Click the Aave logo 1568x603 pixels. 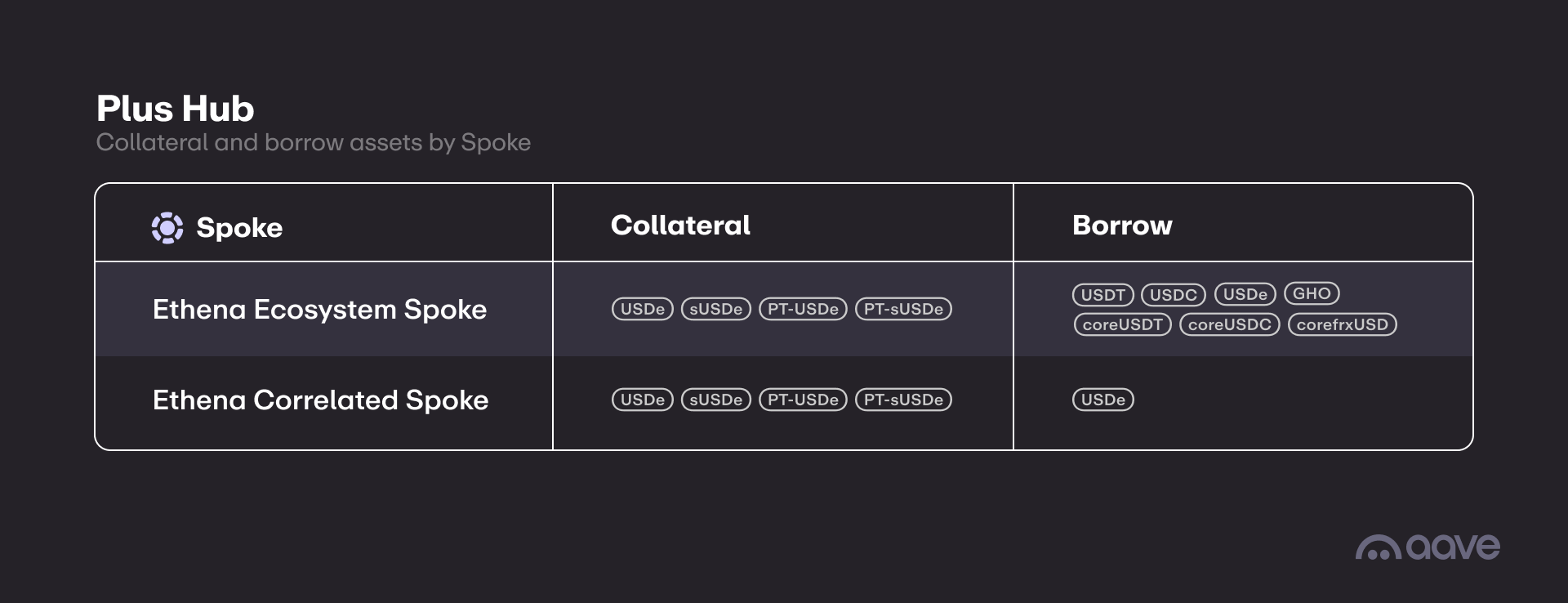click(1428, 547)
